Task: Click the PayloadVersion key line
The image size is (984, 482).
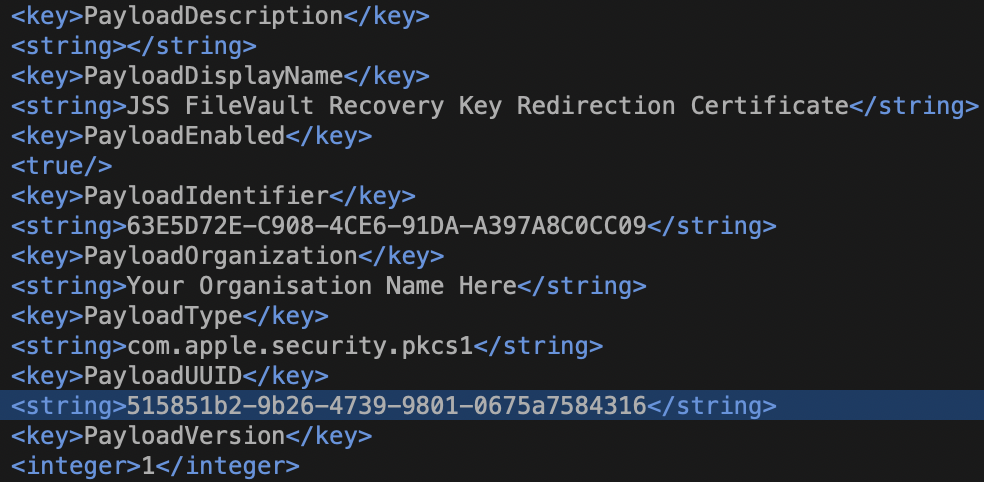Action: [191, 436]
